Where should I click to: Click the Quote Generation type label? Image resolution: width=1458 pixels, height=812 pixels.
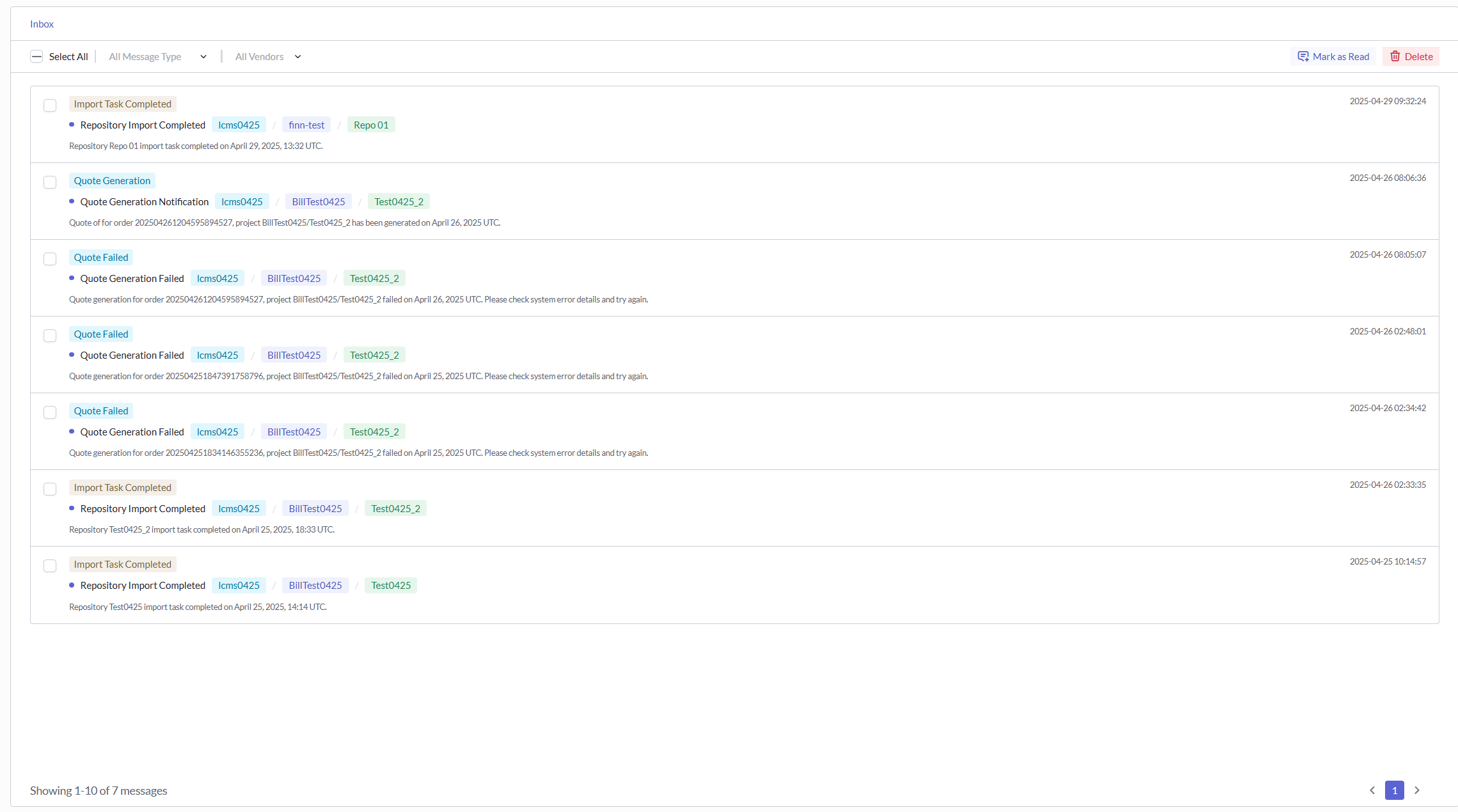click(112, 180)
